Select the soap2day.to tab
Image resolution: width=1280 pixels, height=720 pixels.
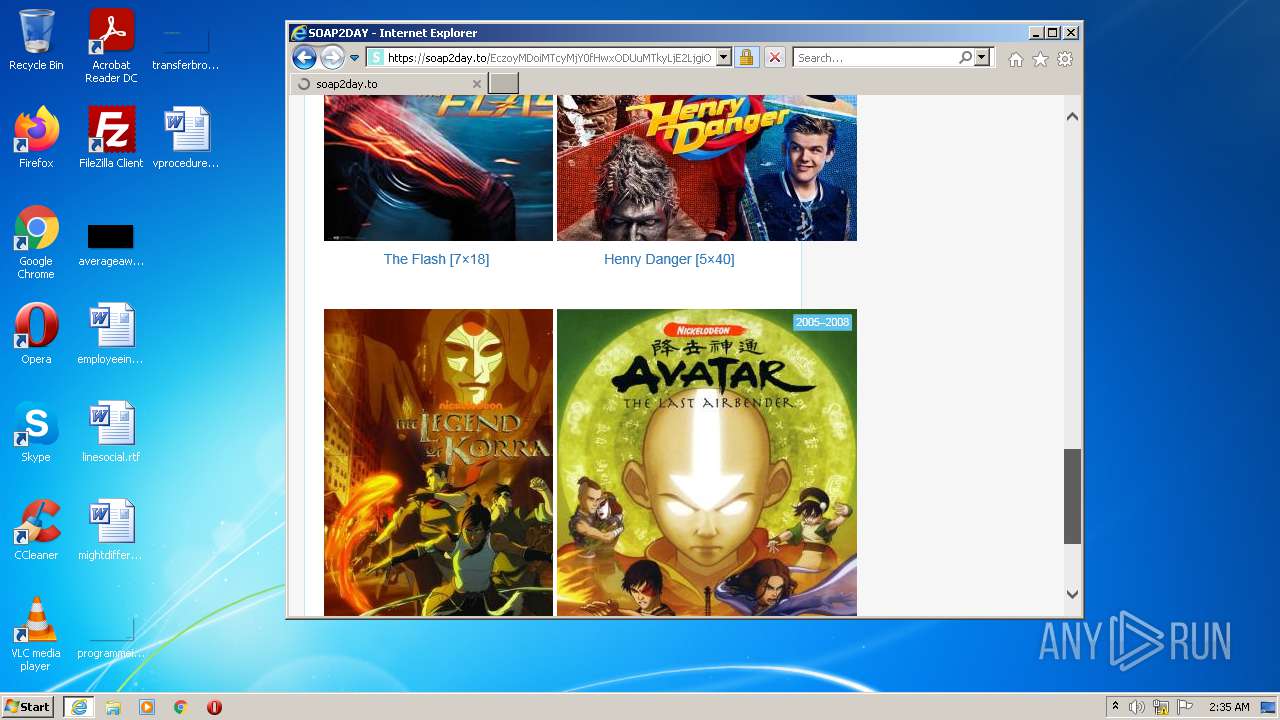click(388, 84)
